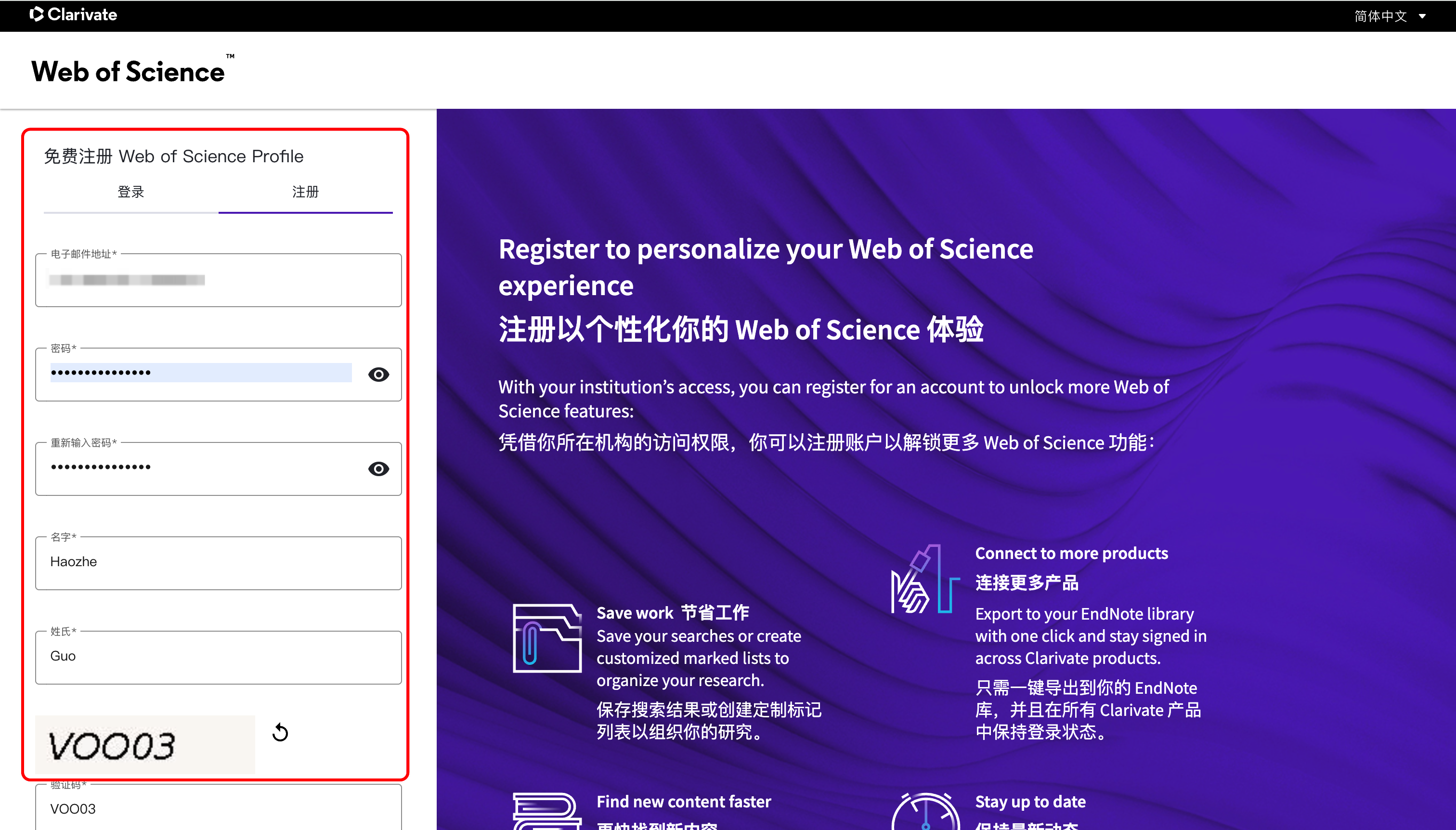This screenshot has width=1456, height=830.
Task: Click the 密码 password input field
Action: point(201,373)
